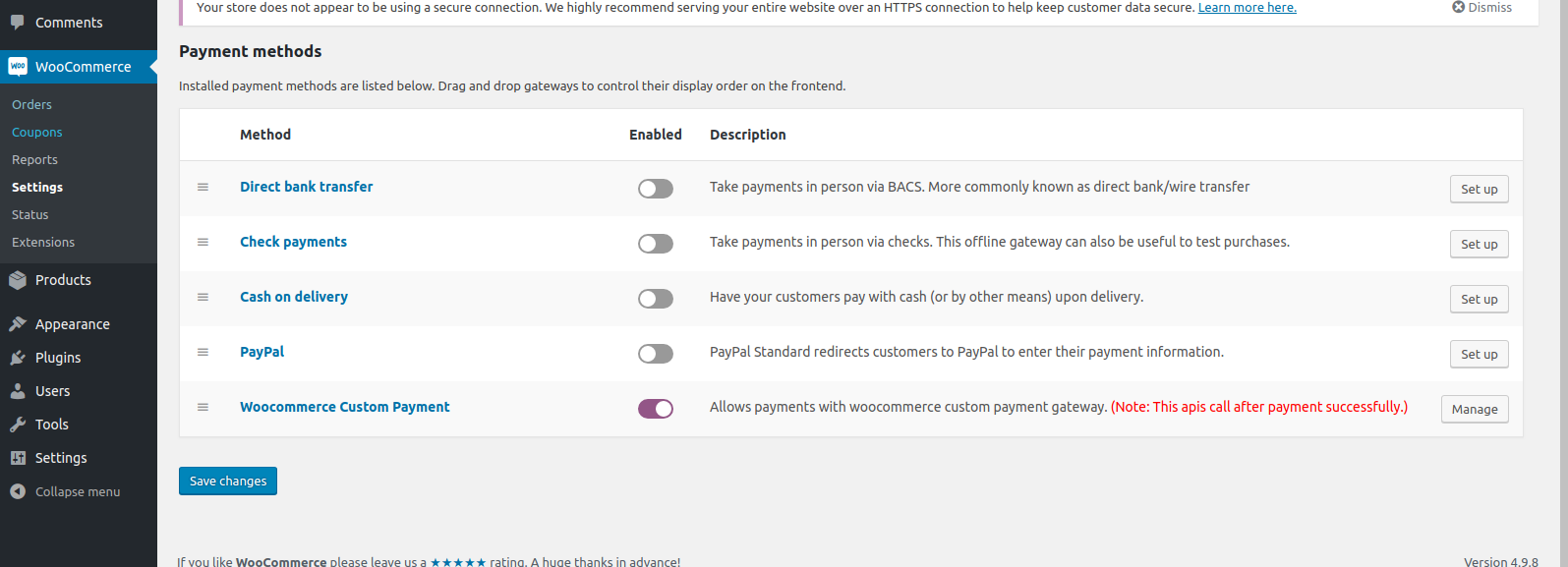Click the Collapse menu arrow icon
This screenshot has height=567, width=1568.
pyautogui.click(x=18, y=491)
